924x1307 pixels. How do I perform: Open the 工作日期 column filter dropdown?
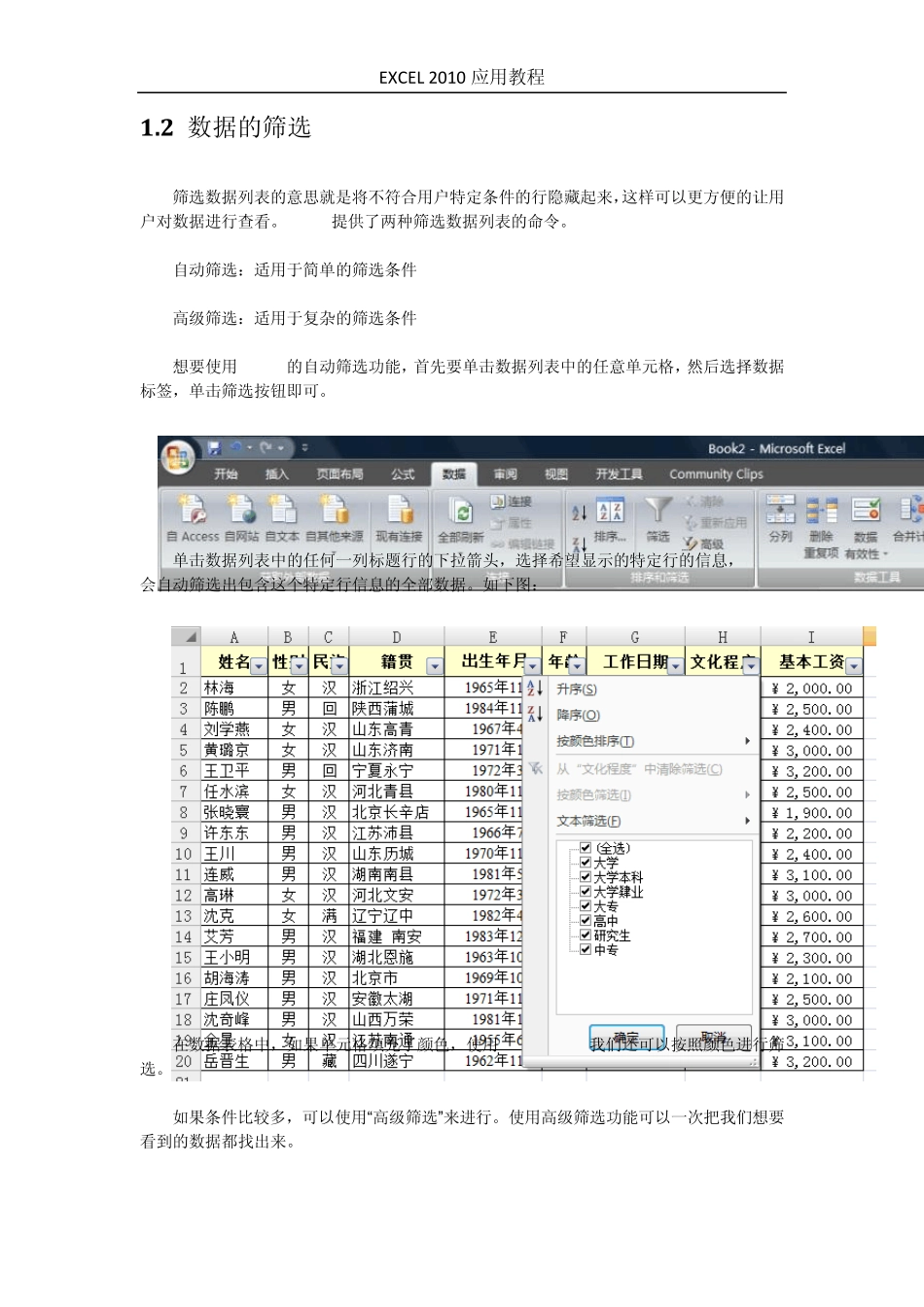[676, 666]
